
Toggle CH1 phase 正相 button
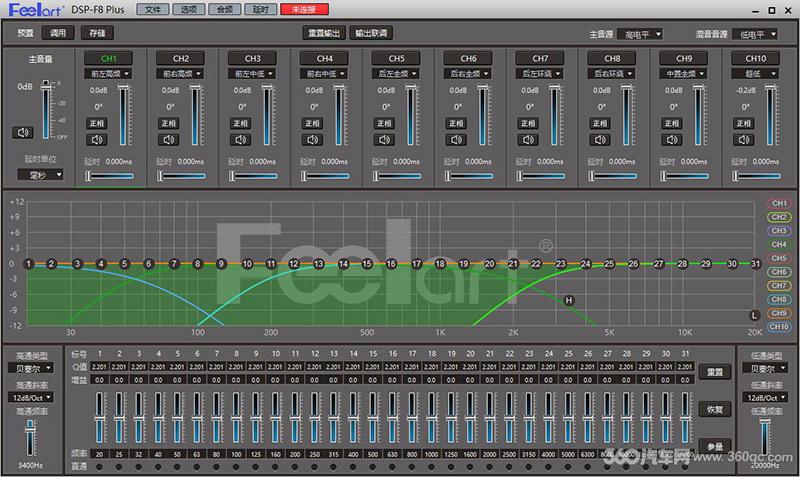(96, 123)
